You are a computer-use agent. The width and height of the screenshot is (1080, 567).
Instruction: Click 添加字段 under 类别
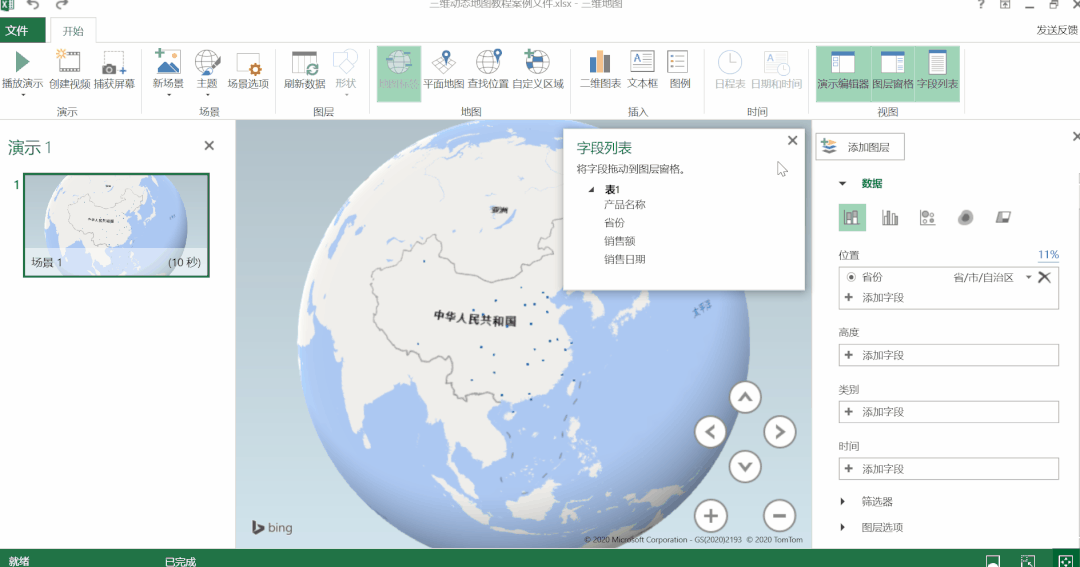click(x=948, y=412)
